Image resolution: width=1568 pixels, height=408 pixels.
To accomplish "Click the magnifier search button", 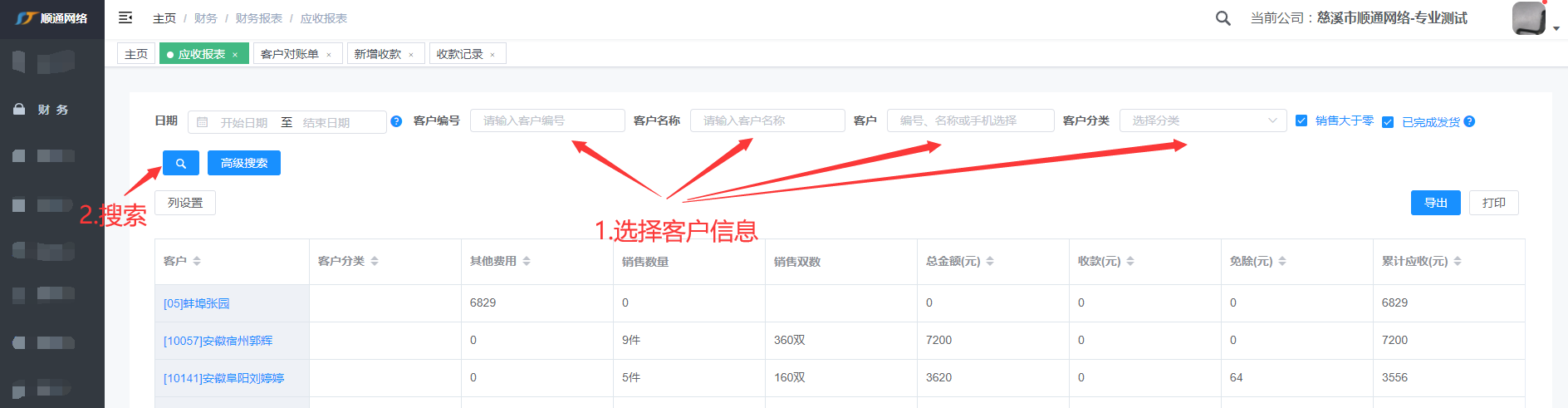I will point(180,163).
